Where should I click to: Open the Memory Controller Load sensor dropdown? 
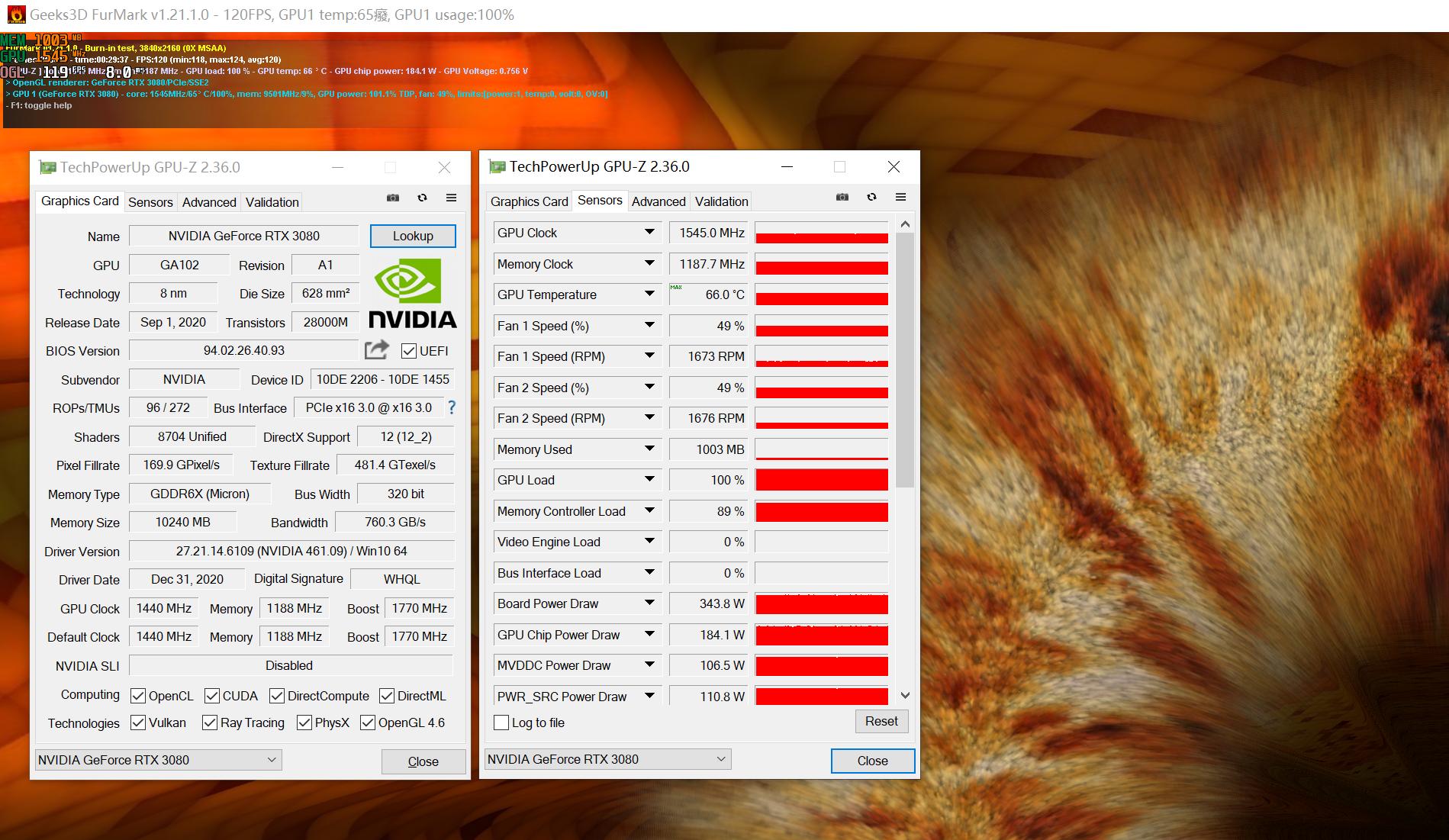click(649, 510)
